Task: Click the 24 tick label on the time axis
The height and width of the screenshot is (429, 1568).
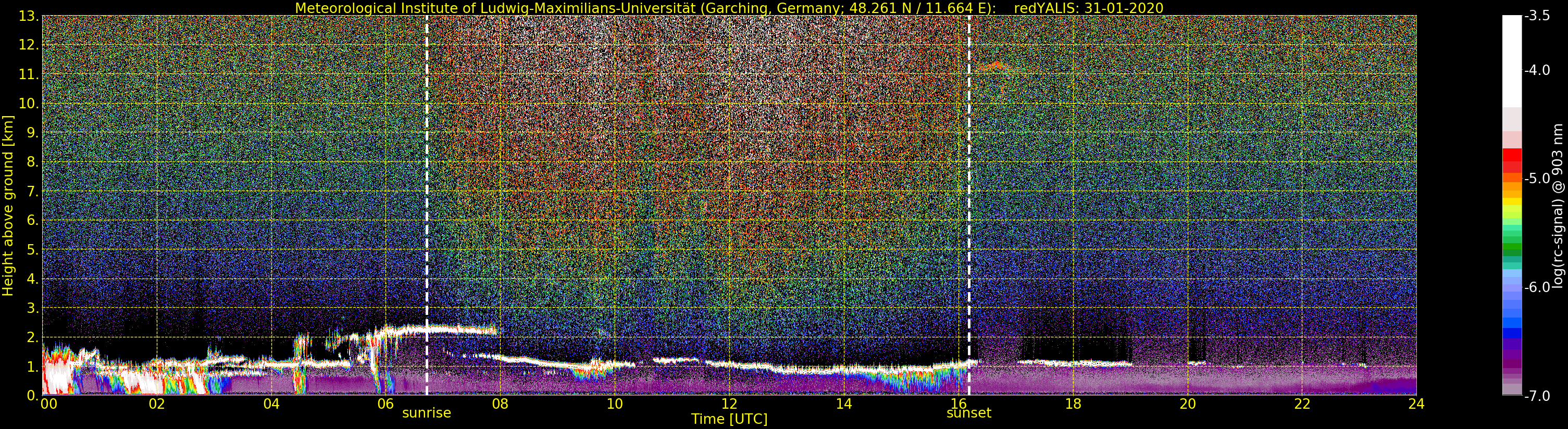Action: coord(1416,404)
